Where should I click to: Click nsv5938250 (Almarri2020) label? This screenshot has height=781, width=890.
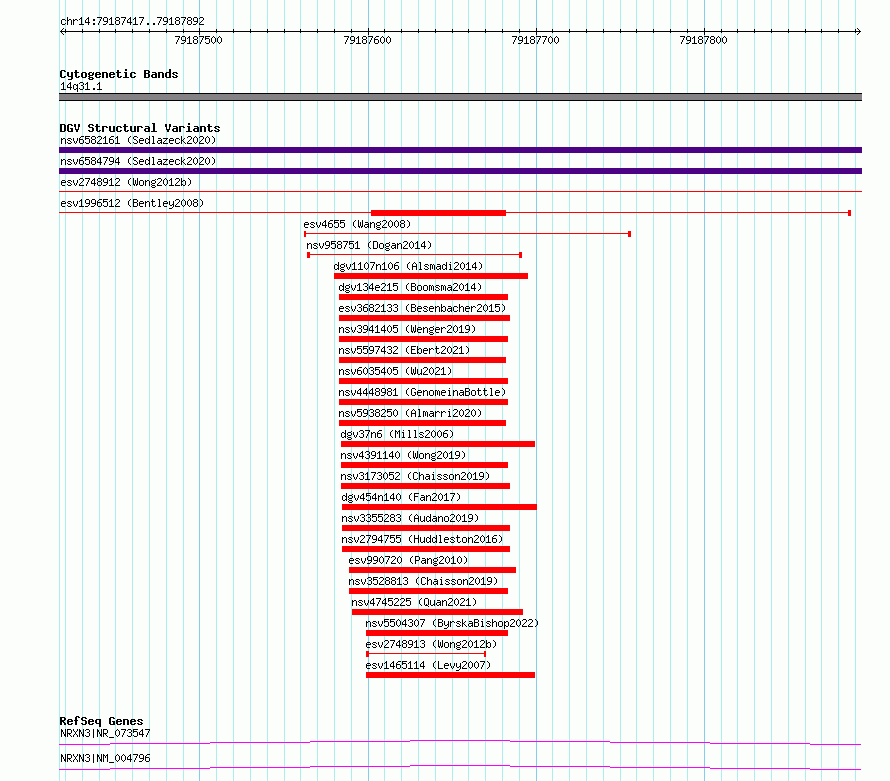point(410,413)
